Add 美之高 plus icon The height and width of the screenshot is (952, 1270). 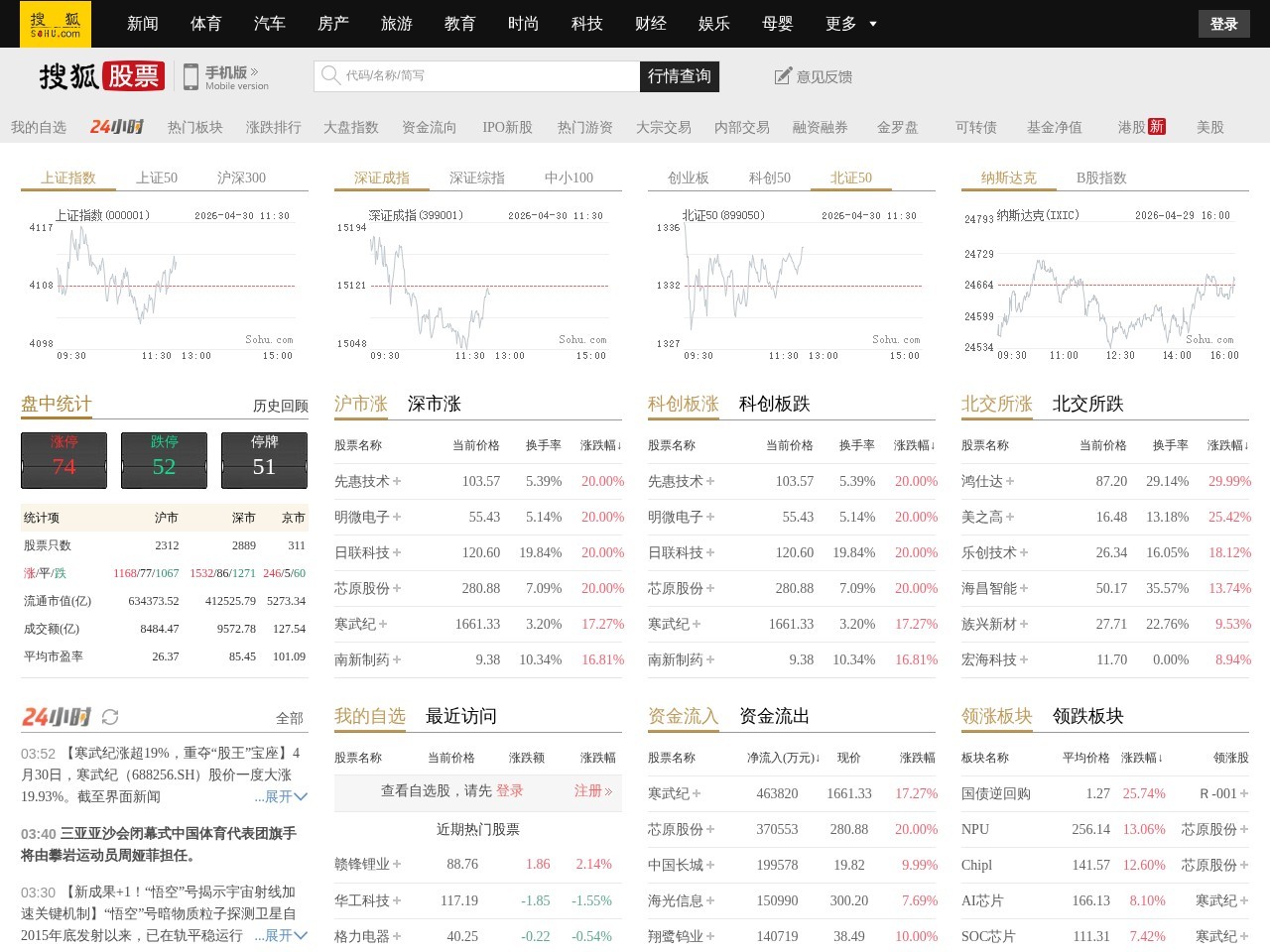point(1010,517)
